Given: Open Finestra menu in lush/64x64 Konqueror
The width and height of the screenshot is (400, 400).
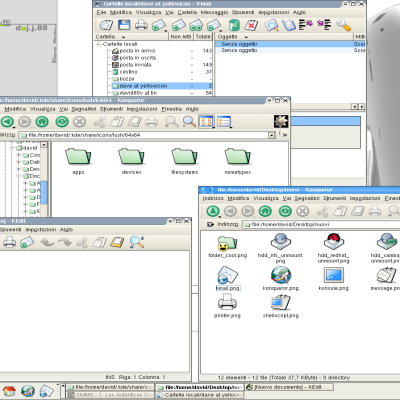Looking at the screenshot, I should (172, 109).
